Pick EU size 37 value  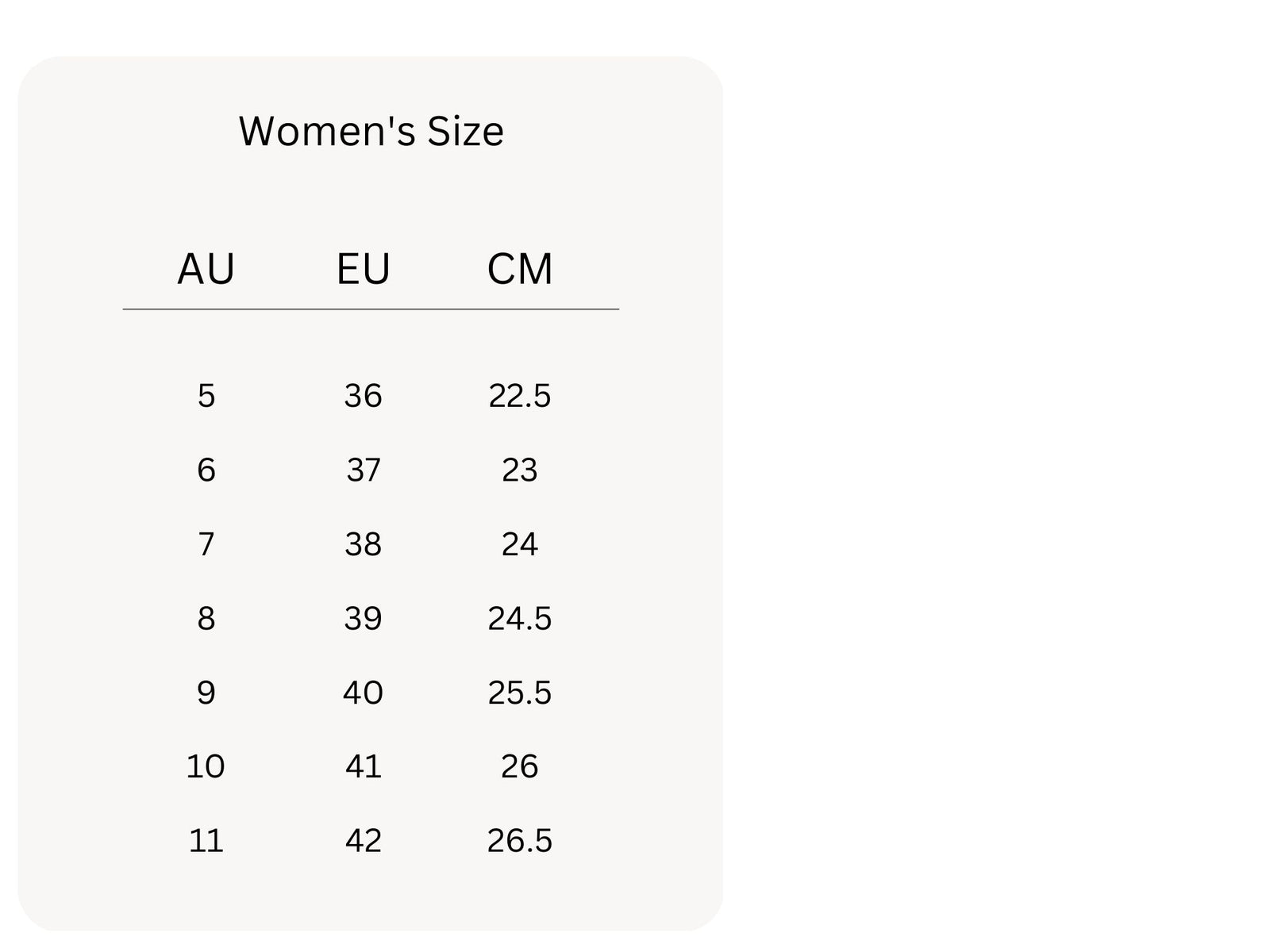pyautogui.click(x=363, y=470)
